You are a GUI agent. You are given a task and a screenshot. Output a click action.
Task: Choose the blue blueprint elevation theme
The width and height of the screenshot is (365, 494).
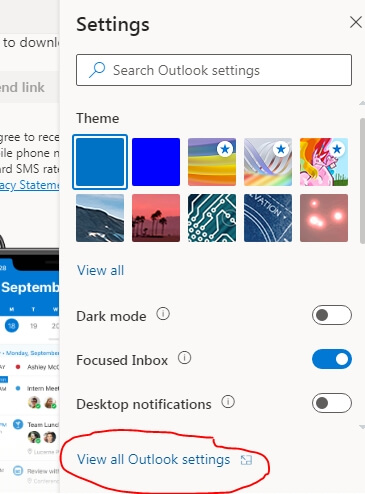(268, 218)
